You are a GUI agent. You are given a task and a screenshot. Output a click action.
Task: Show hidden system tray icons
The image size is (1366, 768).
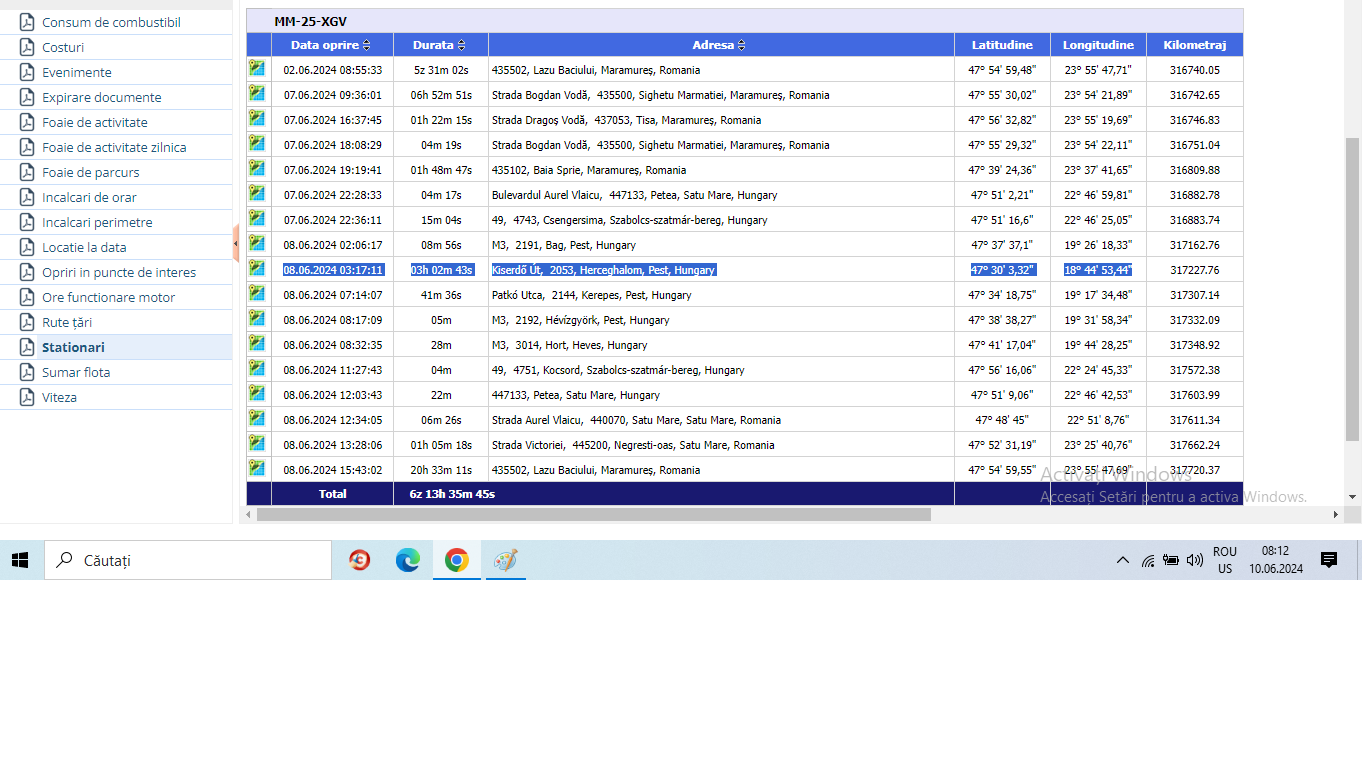(1122, 560)
